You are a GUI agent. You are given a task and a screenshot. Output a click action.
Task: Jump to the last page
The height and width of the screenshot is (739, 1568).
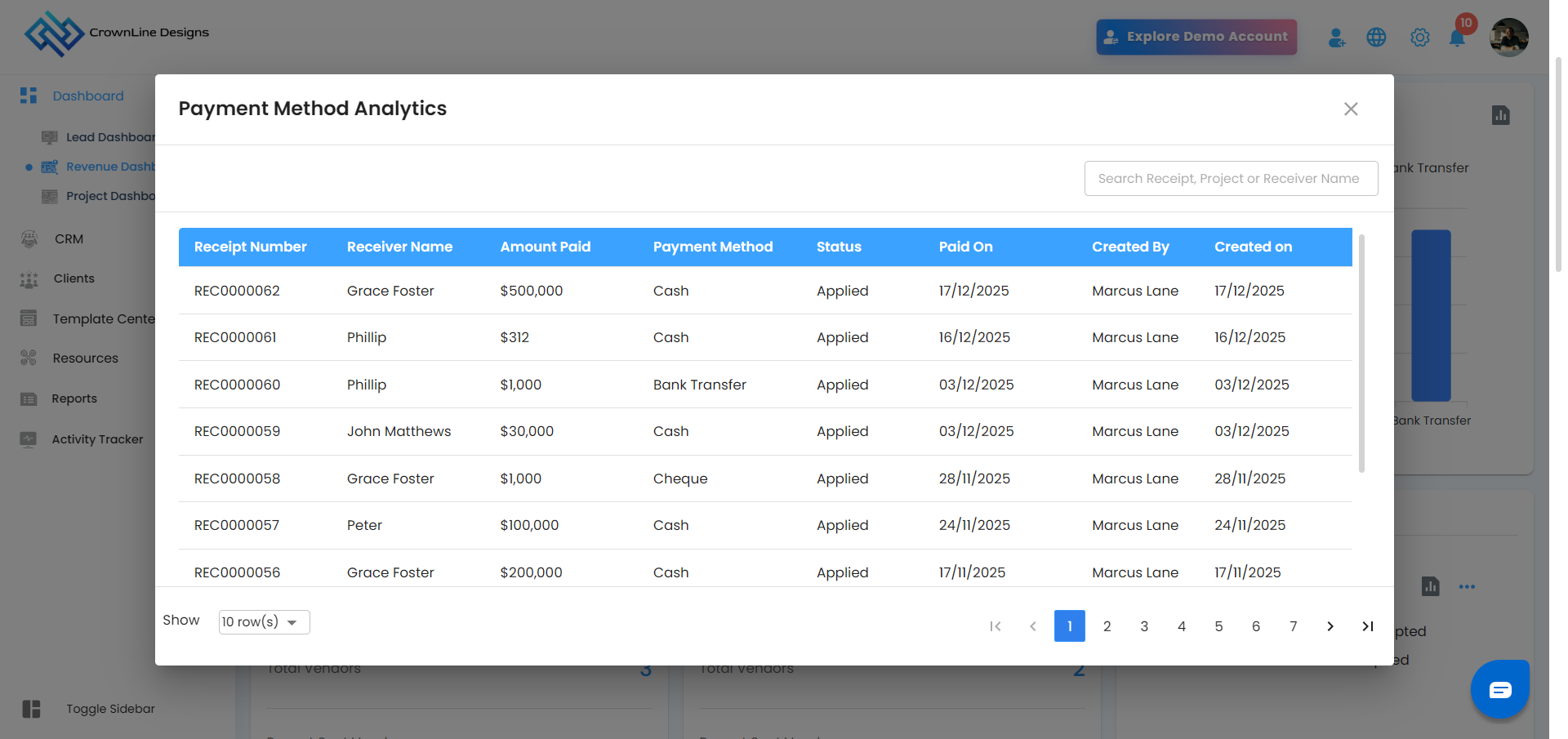(1368, 626)
